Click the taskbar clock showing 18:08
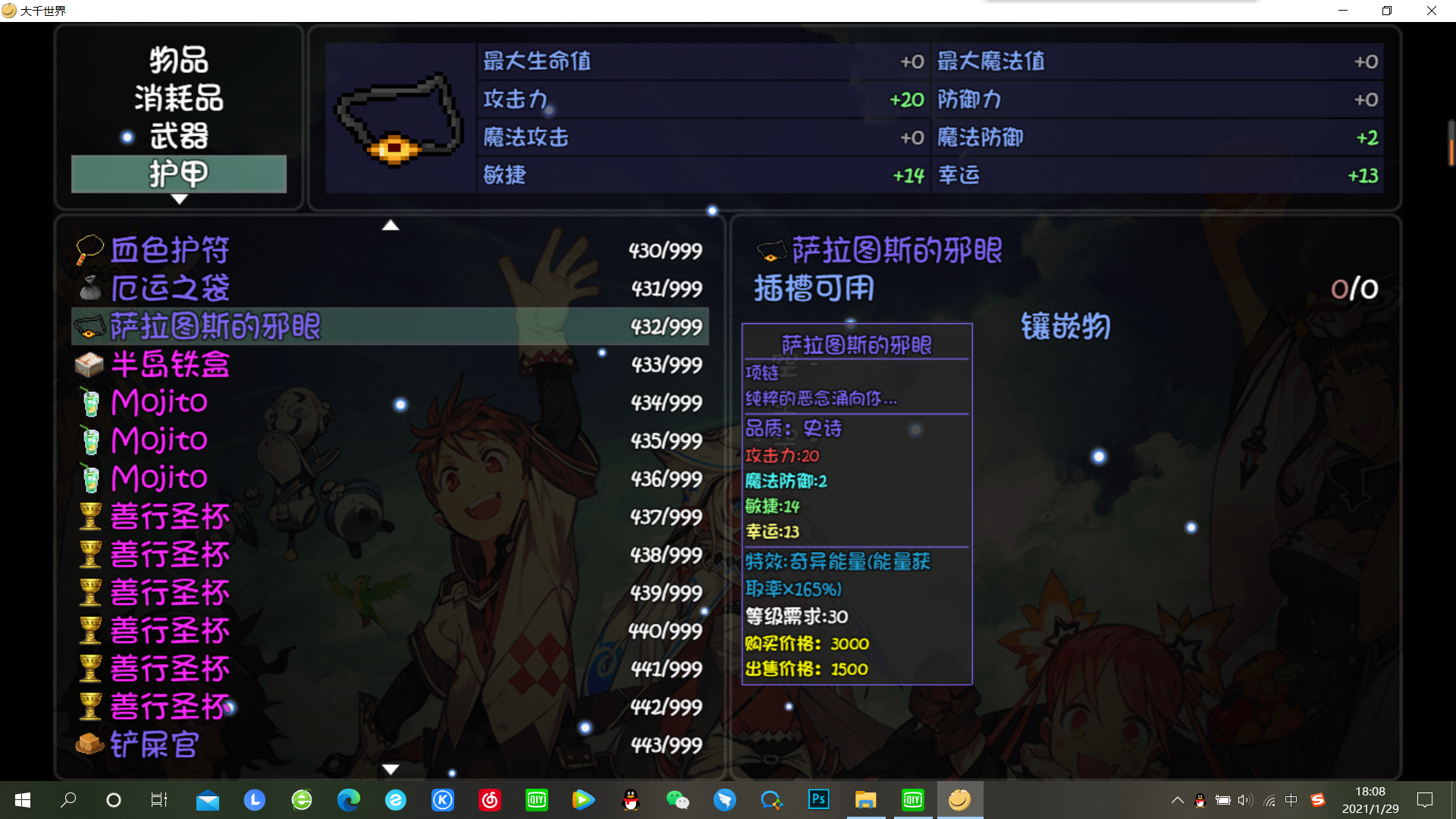The width and height of the screenshot is (1456, 819). (1370, 800)
